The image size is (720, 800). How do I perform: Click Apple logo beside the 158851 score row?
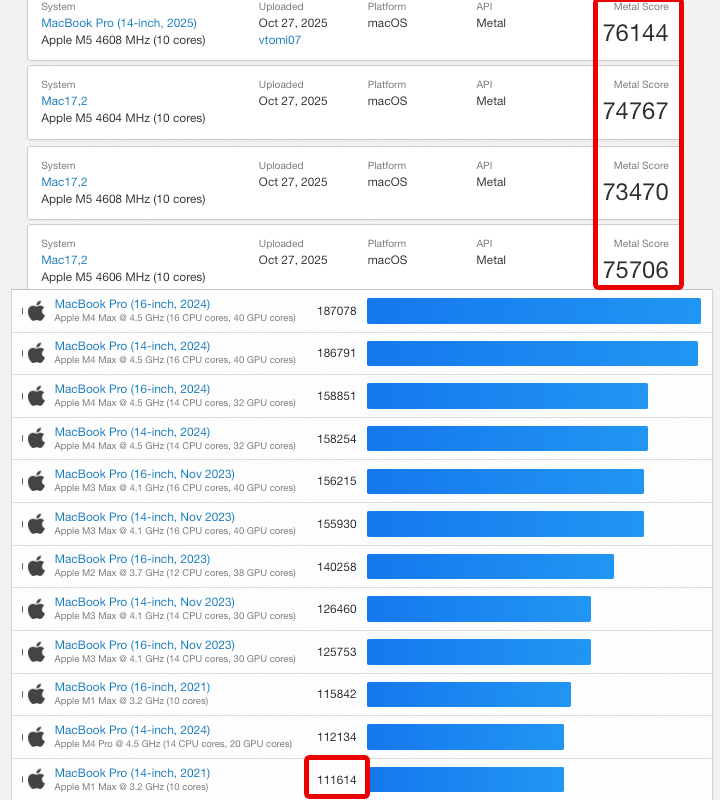click(x=37, y=396)
